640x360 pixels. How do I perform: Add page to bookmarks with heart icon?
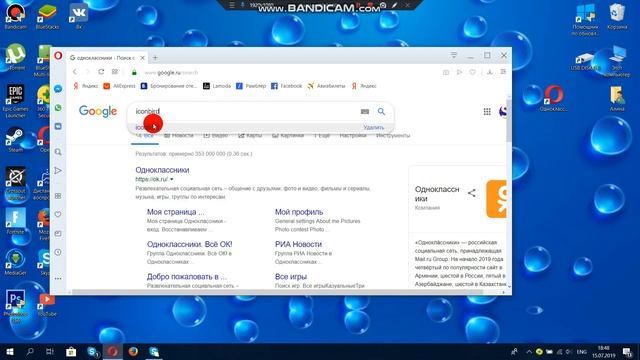pyautogui.click(x=472, y=72)
